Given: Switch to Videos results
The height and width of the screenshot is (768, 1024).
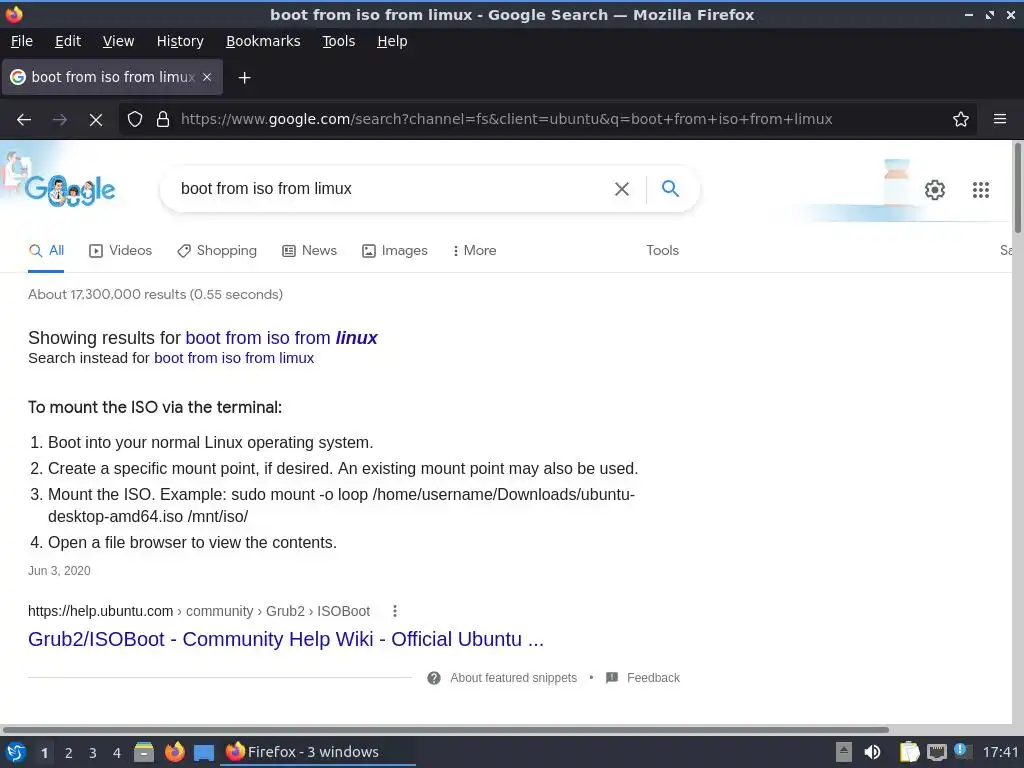Looking at the screenshot, I should (x=120, y=251).
